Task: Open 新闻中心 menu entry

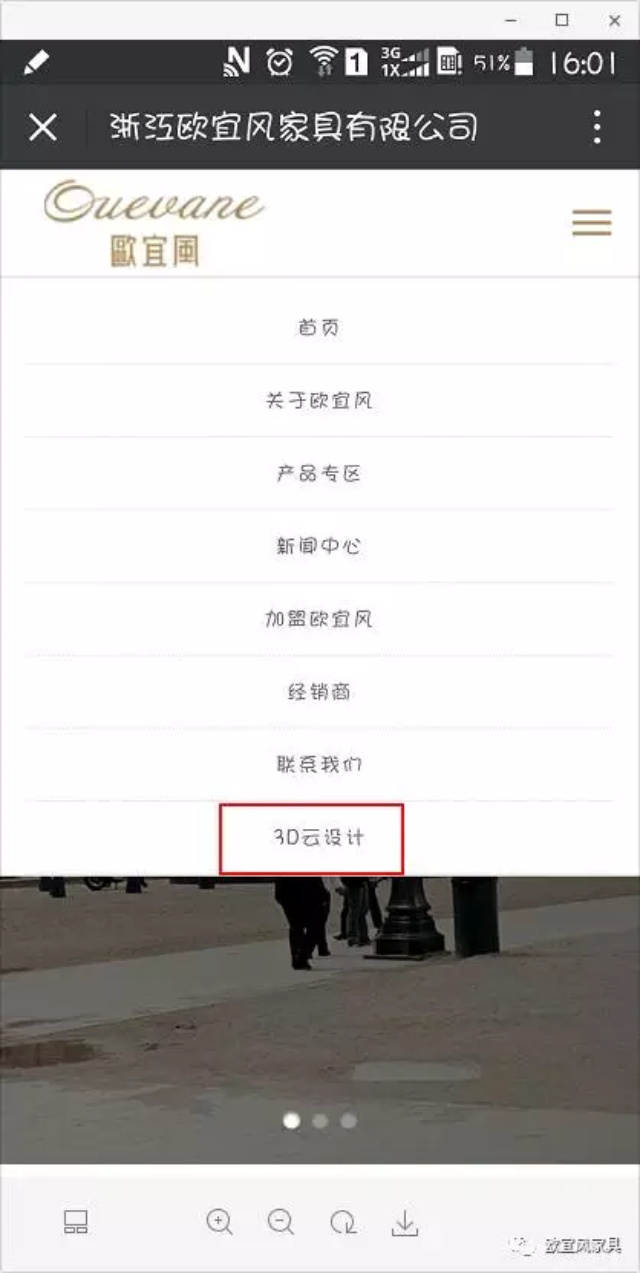Action: 319,546
